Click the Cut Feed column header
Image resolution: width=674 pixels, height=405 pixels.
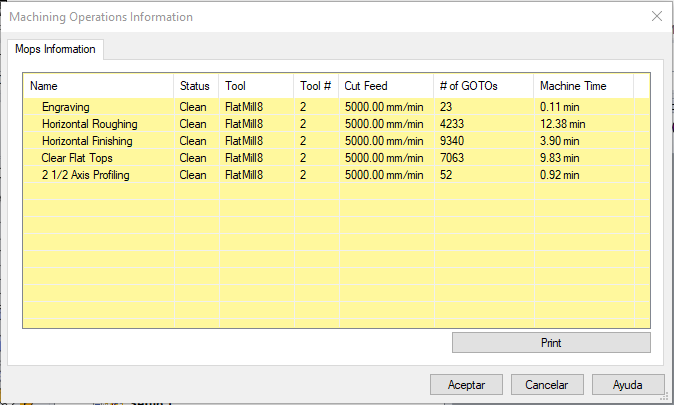tap(385, 86)
